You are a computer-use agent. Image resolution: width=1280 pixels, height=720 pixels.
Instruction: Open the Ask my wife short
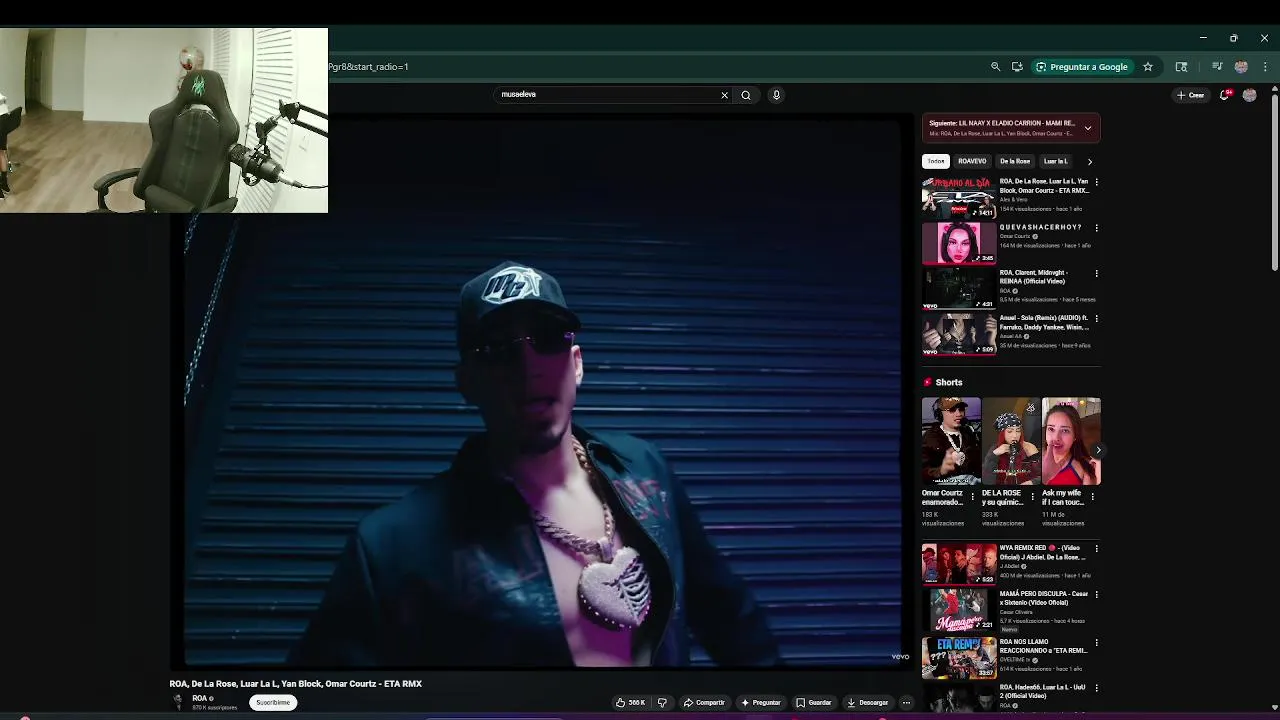[1071, 441]
